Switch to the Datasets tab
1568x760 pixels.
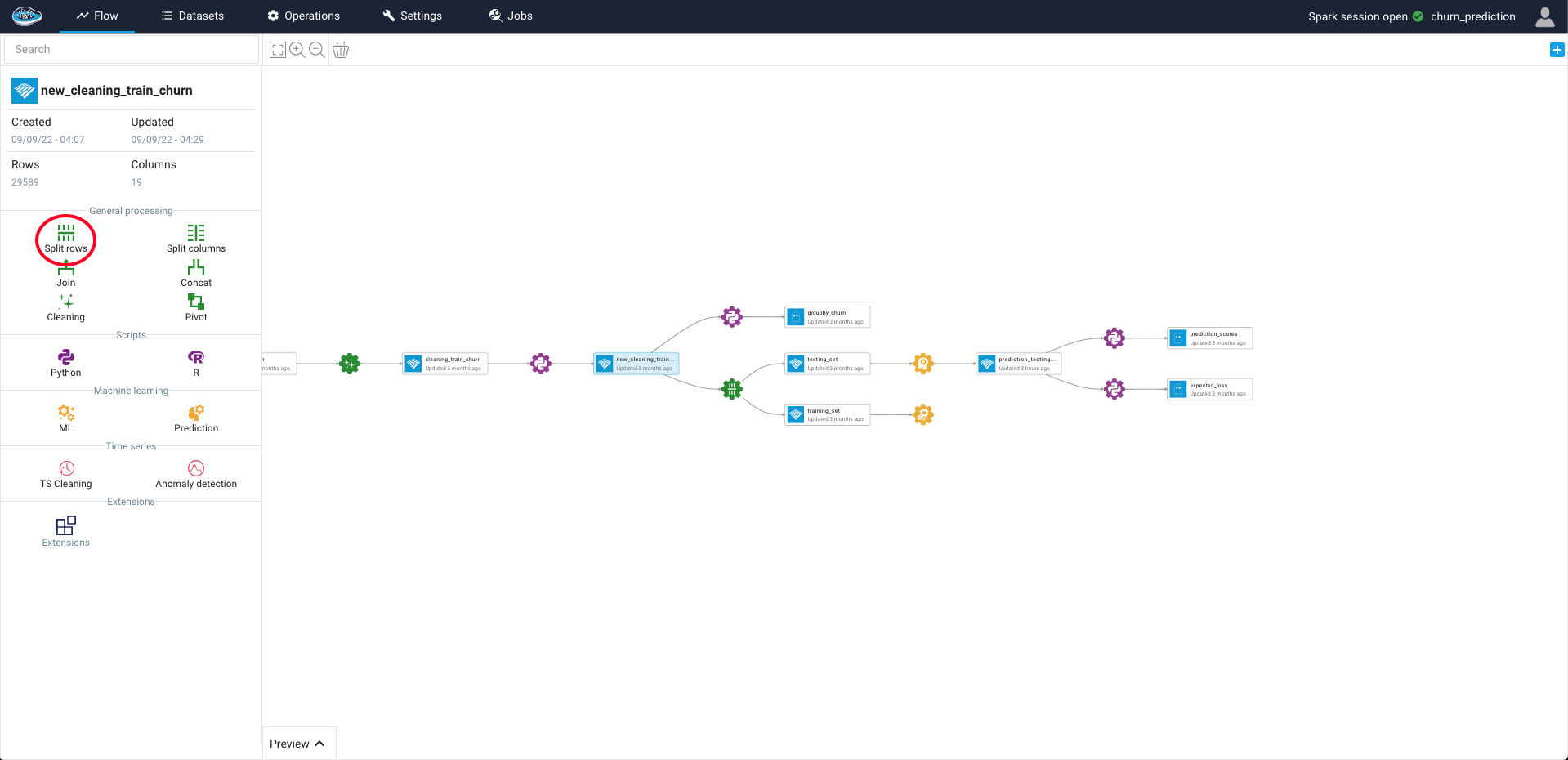(193, 16)
